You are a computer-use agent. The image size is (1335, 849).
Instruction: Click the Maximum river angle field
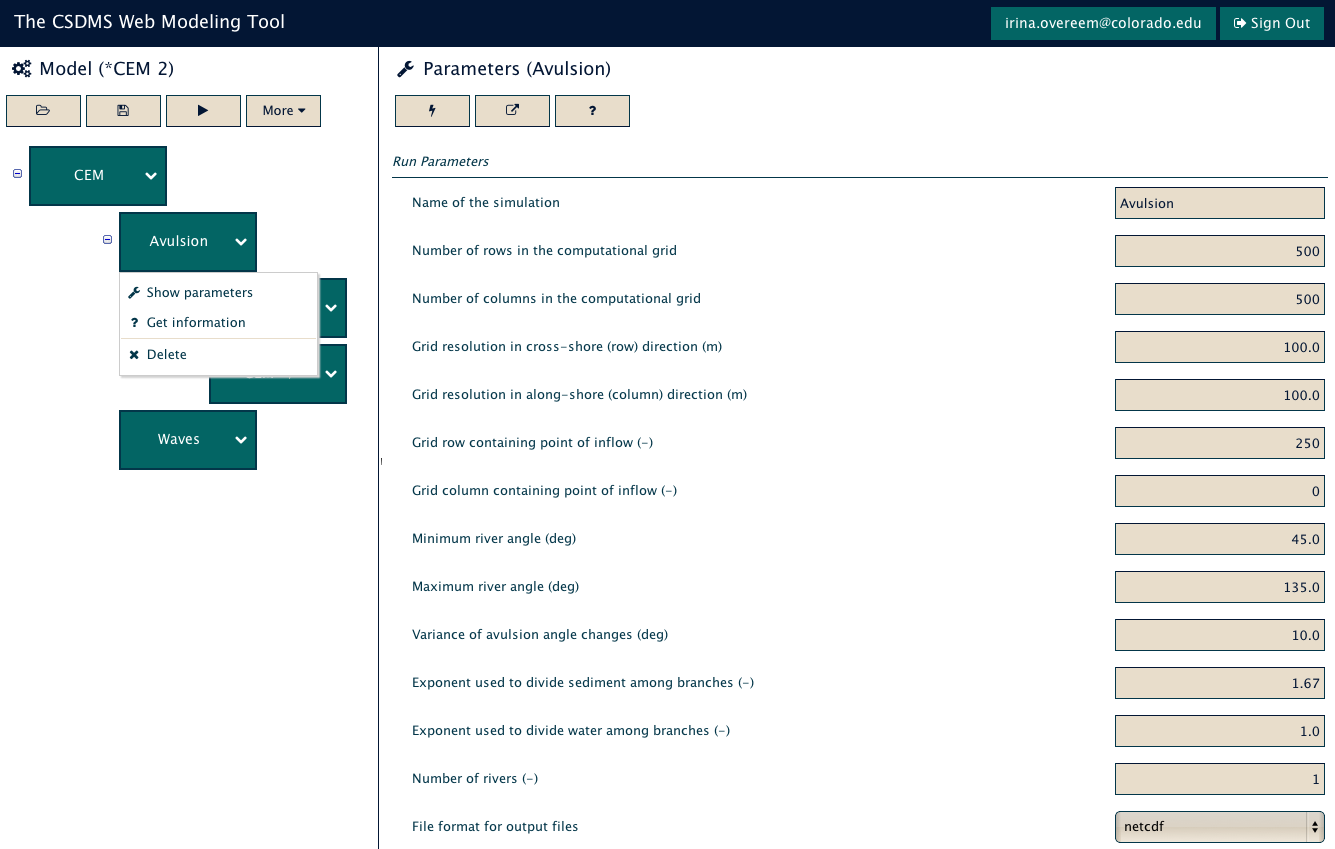pyautogui.click(x=1219, y=587)
